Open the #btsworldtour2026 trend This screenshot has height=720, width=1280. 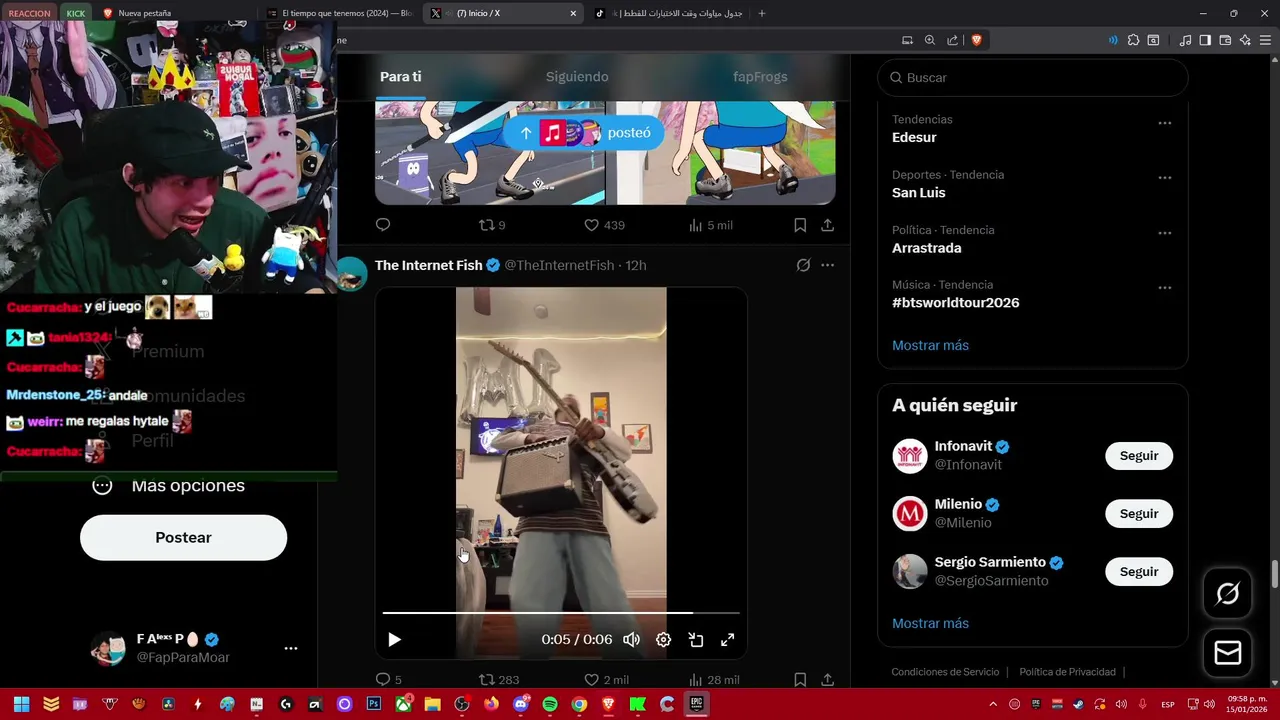point(956,303)
